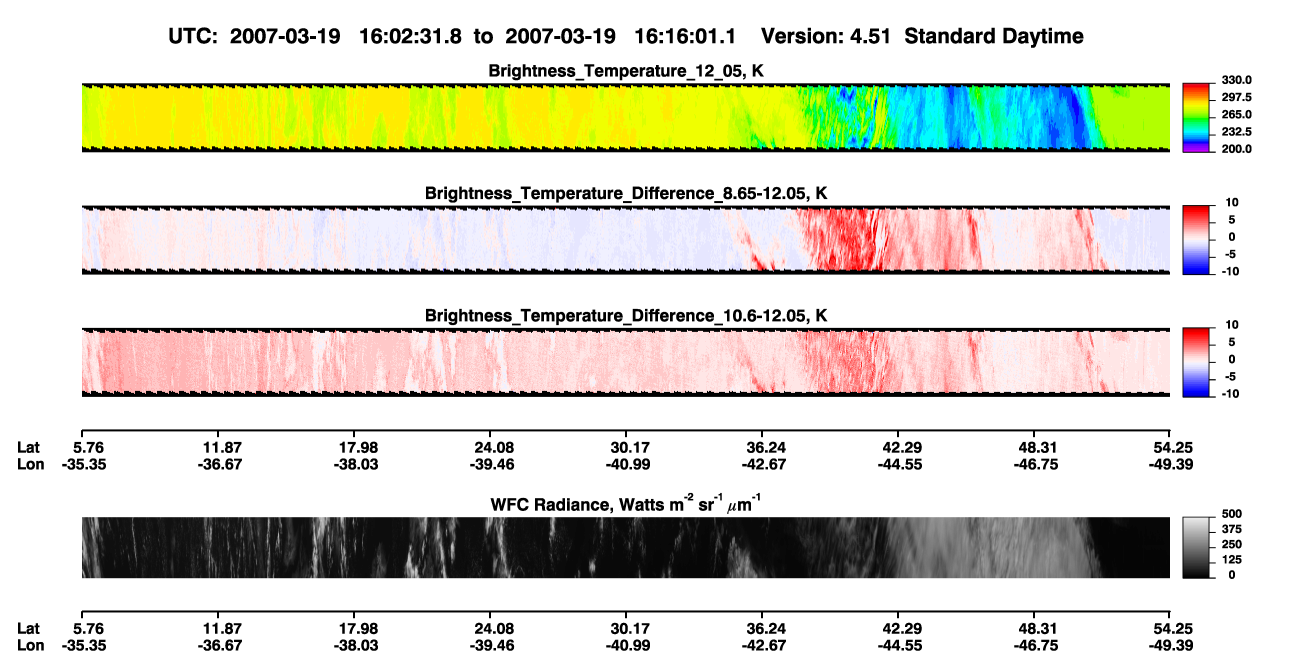Click latitude 42.29 on the lower axis
The width and height of the screenshot is (1300, 667).
tap(898, 628)
